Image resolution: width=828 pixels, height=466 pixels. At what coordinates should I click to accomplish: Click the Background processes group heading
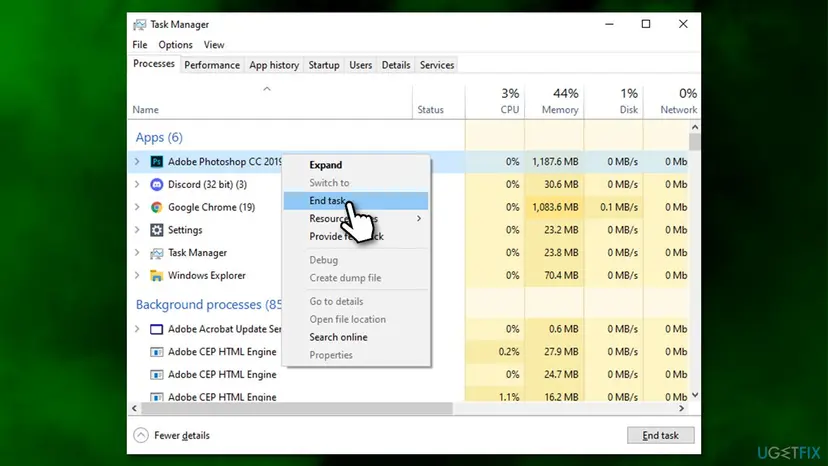(x=209, y=305)
